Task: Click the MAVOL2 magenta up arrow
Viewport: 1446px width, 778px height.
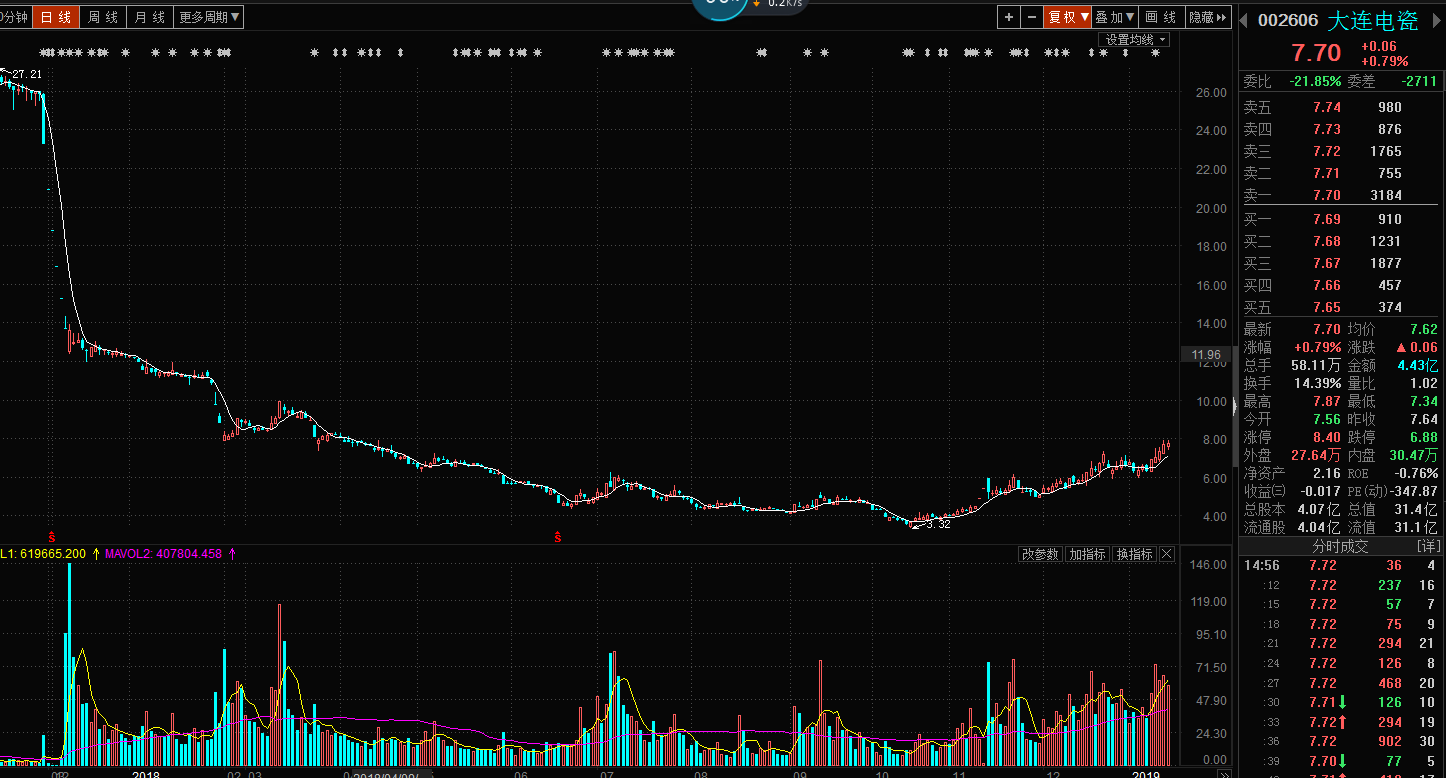Action: tap(232, 553)
